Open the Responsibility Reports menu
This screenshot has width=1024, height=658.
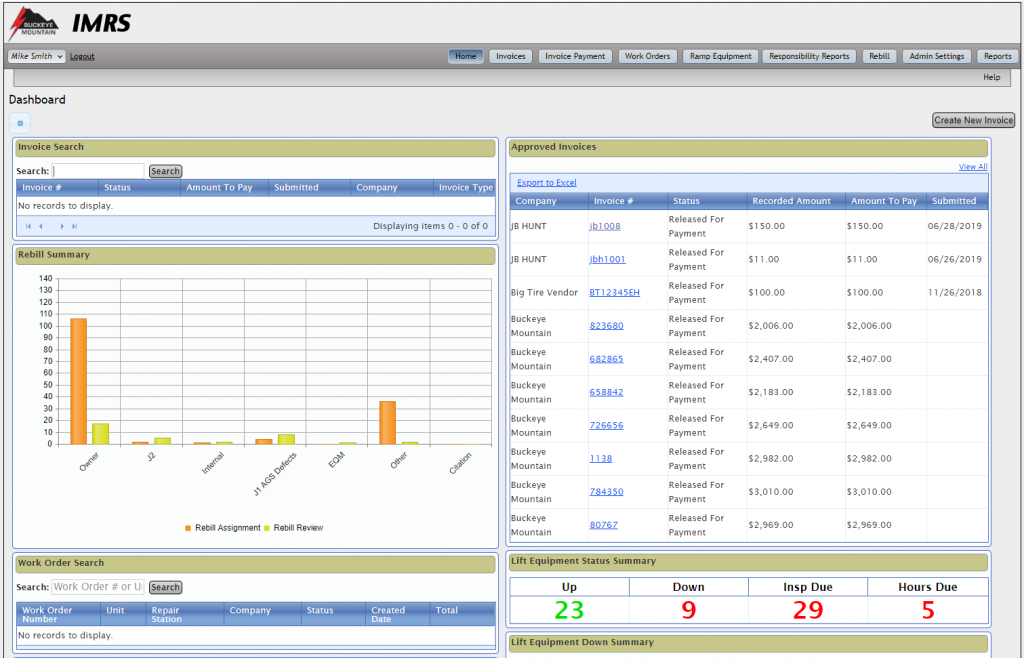click(x=808, y=56)
